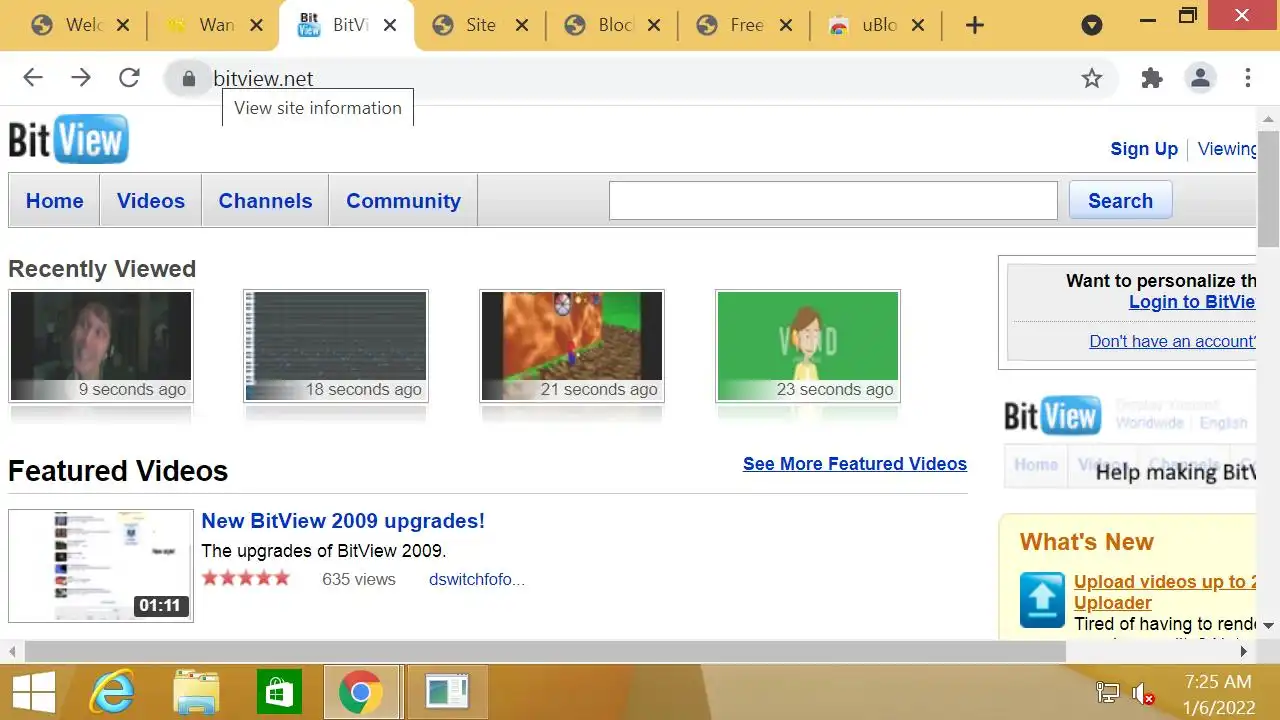Screen dimensions: 1280x720
Task: Open the Channels navigation item
Action: 265,200
